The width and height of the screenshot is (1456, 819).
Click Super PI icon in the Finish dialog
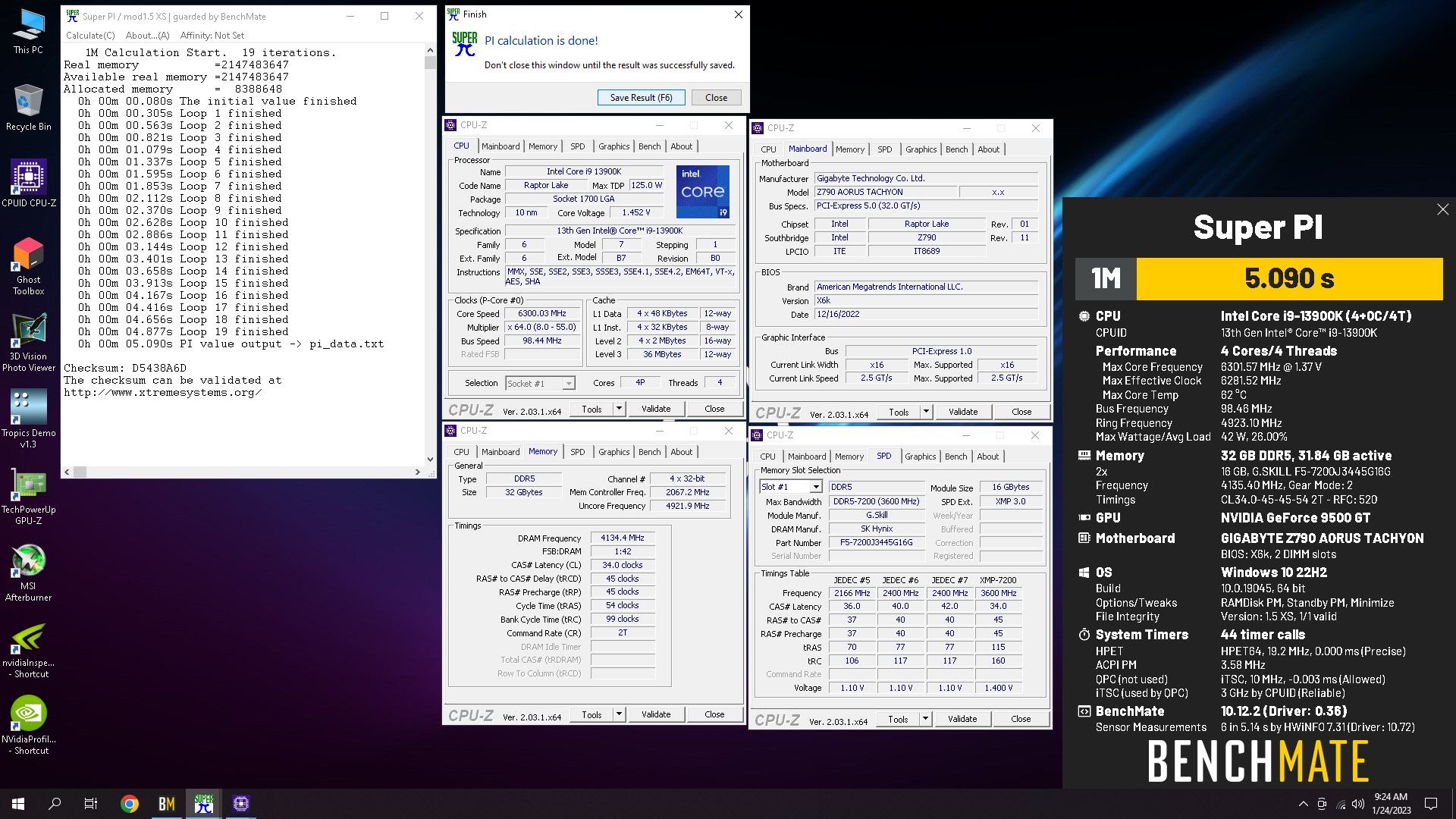[464, 45]
